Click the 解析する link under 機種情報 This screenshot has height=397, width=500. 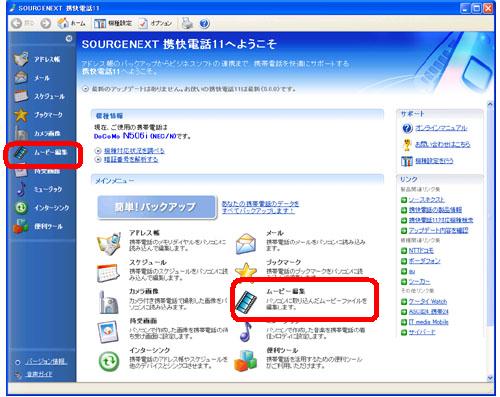point(131,159)
